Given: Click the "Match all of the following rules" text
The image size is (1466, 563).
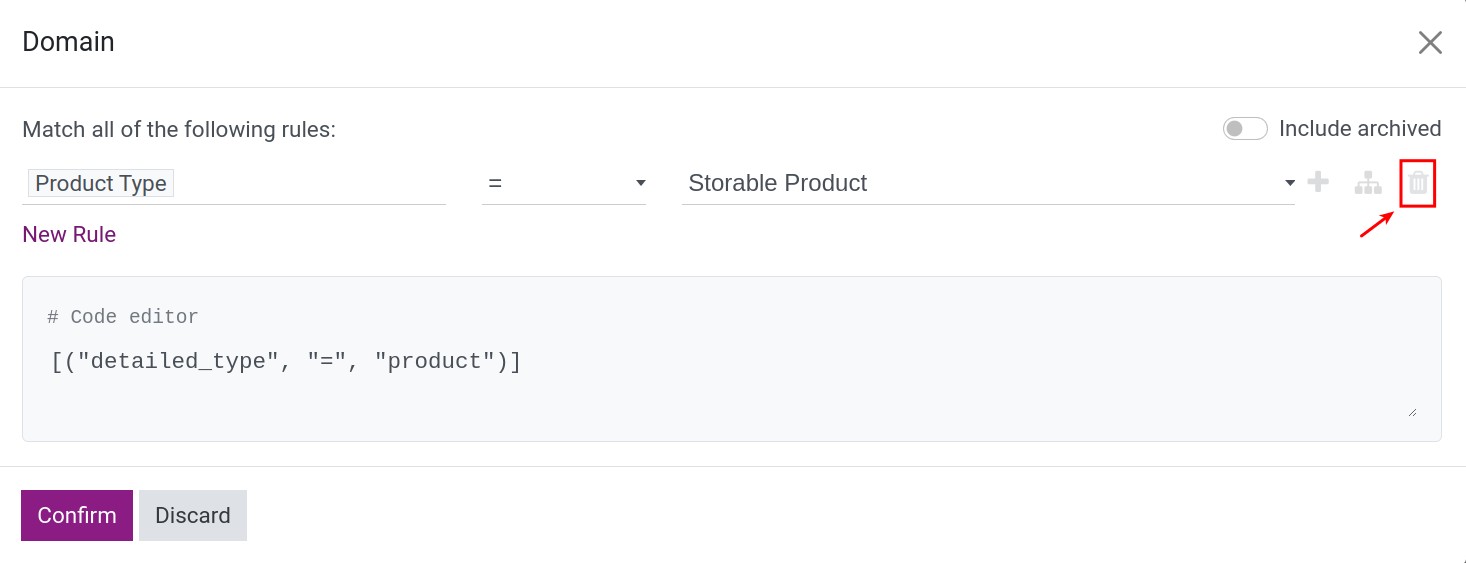Looking at the screenshot, I should point(179,130).
